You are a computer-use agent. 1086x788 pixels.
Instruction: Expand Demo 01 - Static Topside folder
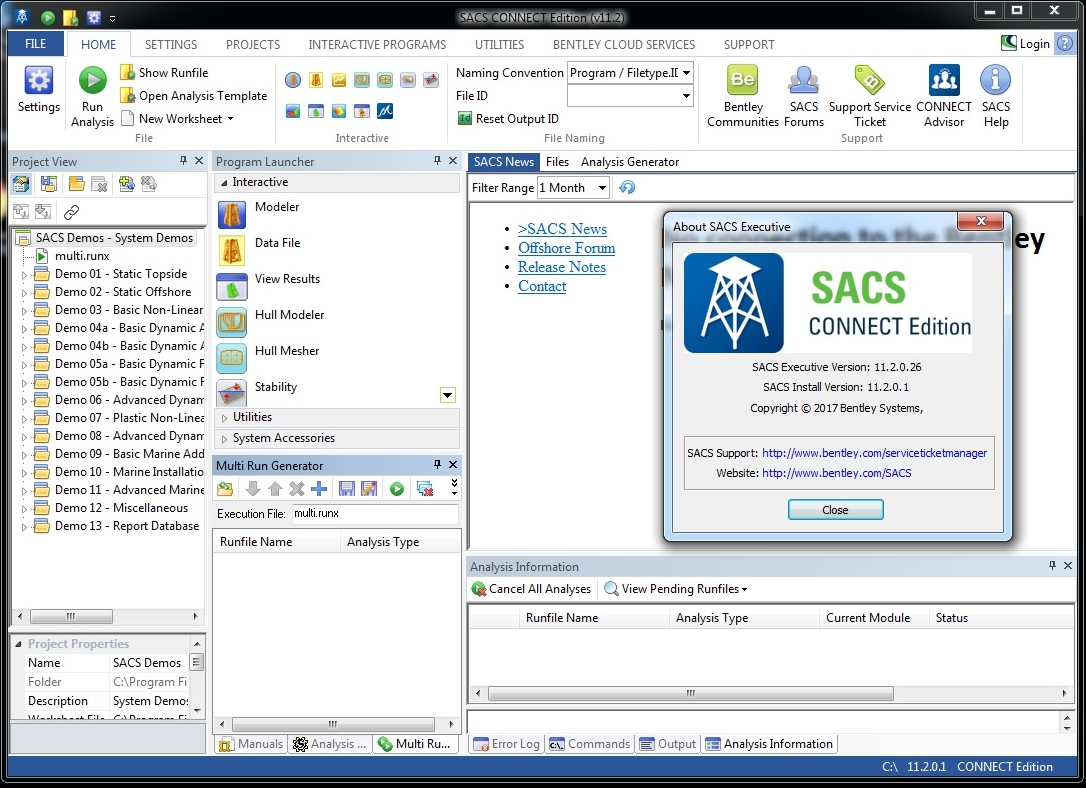(x=24, y=274)
